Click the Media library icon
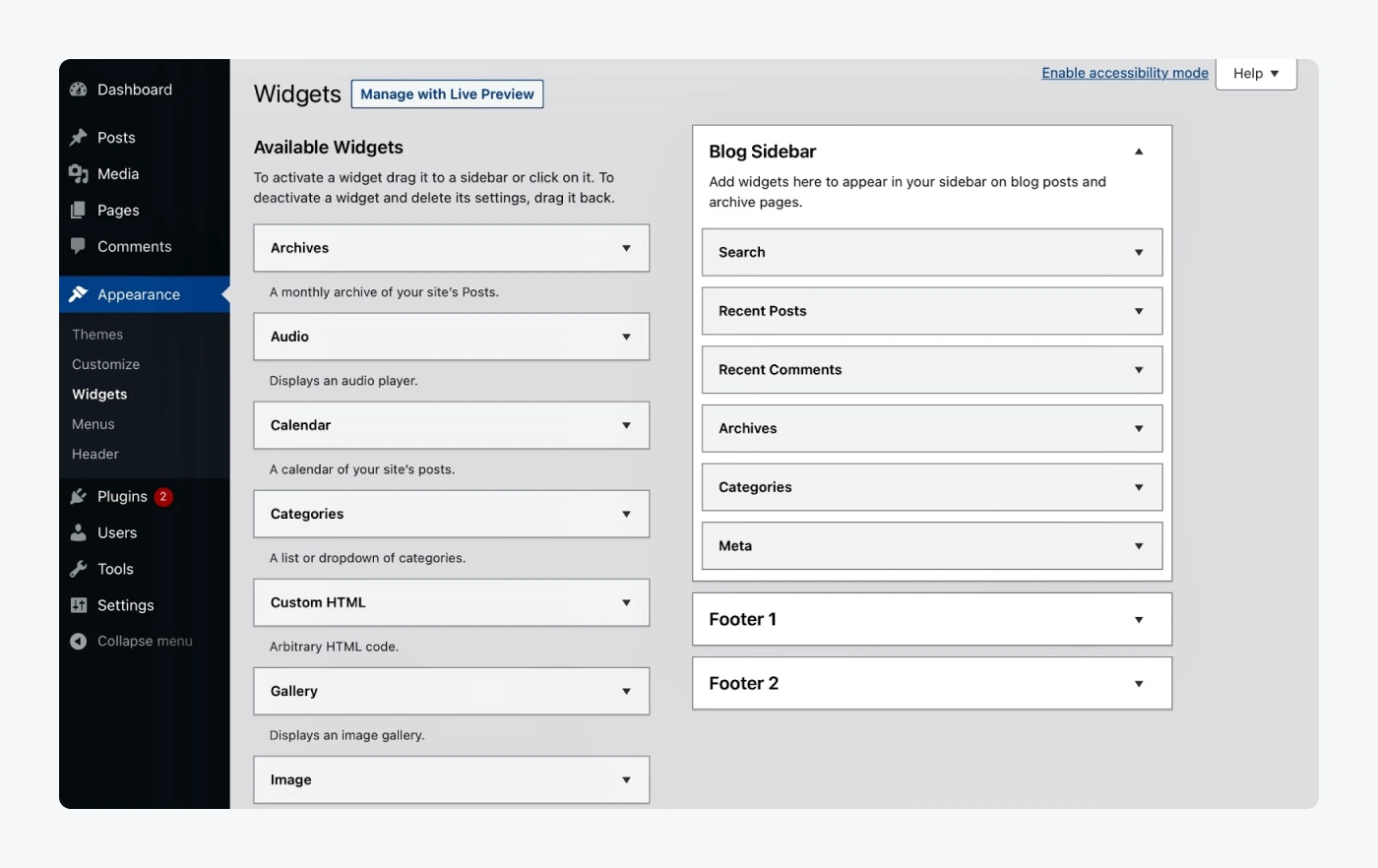This screenshot has width=1378, height=868. coord(79,174)
